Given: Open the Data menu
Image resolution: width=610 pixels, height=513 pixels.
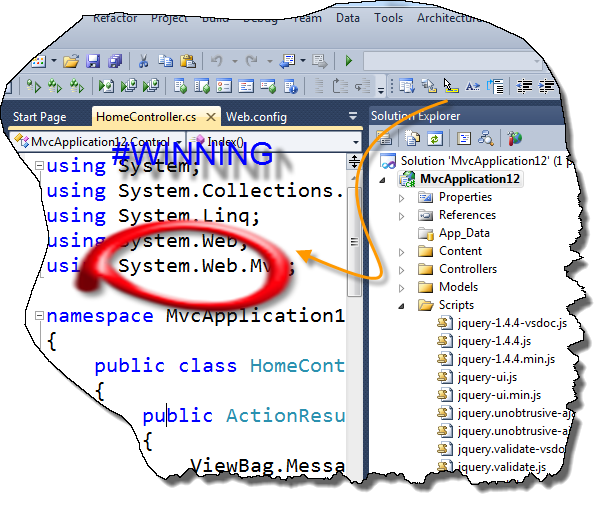Looking at the screenshot, I should click(348, 18).
